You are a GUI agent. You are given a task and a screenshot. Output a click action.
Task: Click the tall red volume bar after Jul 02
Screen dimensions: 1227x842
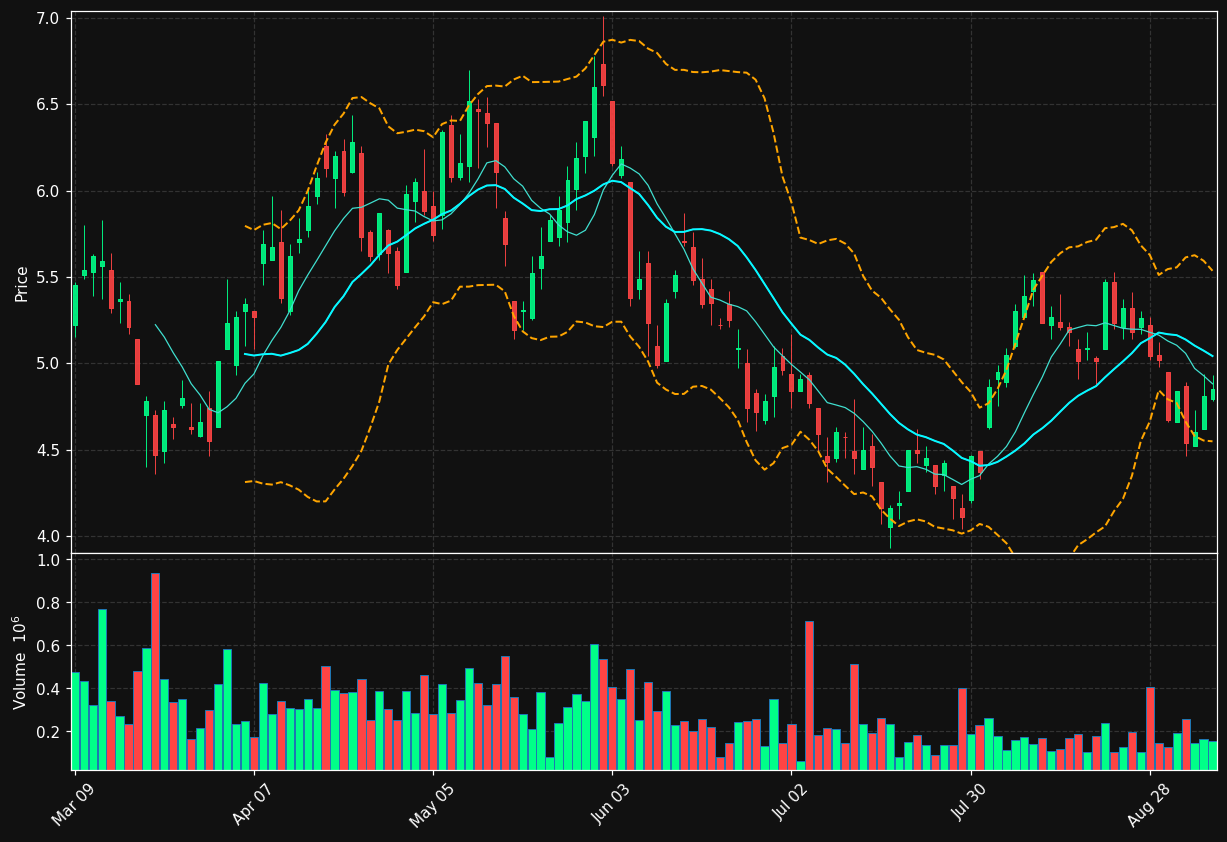click(809, 696)
